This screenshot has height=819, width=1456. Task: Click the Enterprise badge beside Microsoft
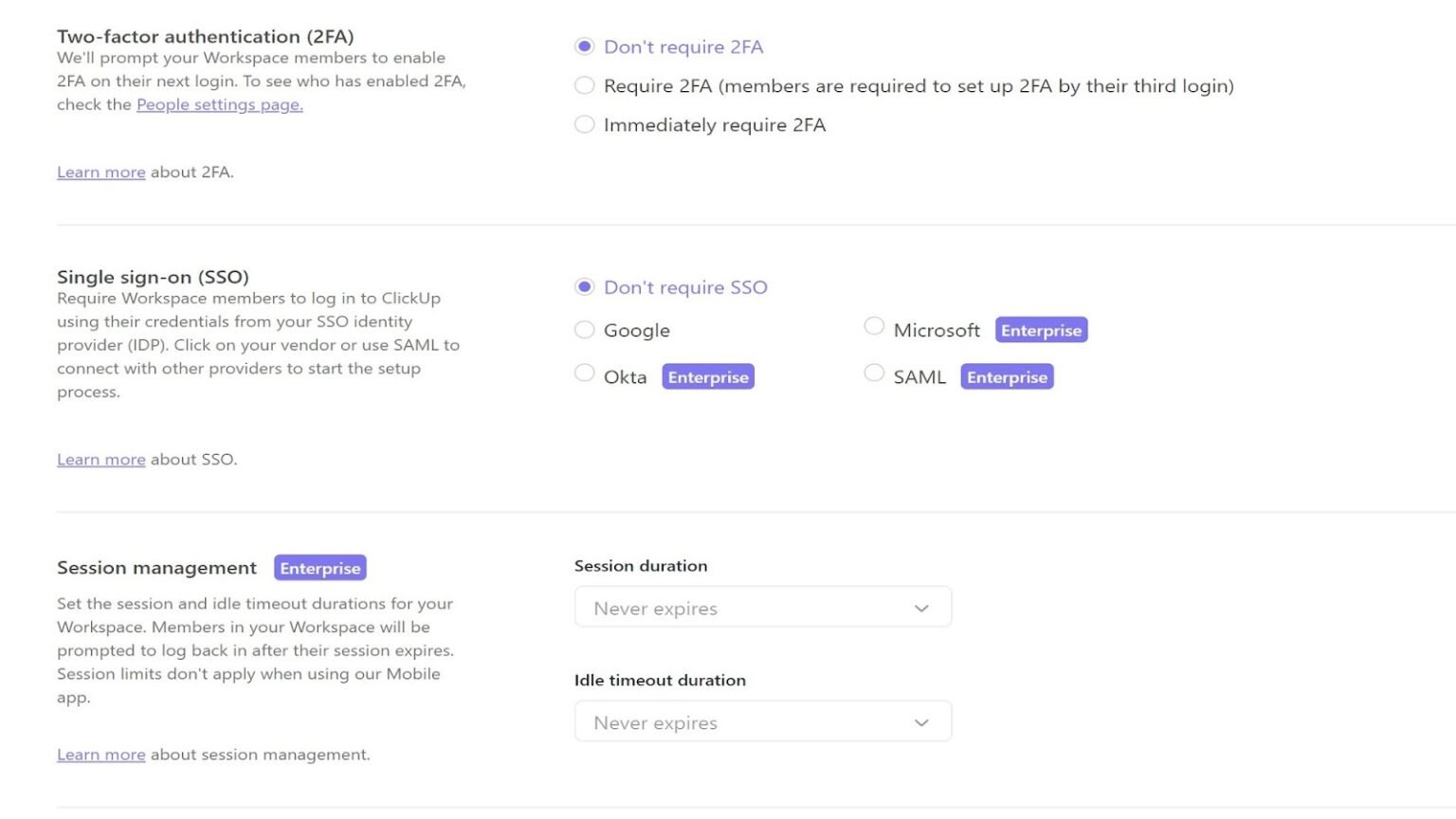1041,330
